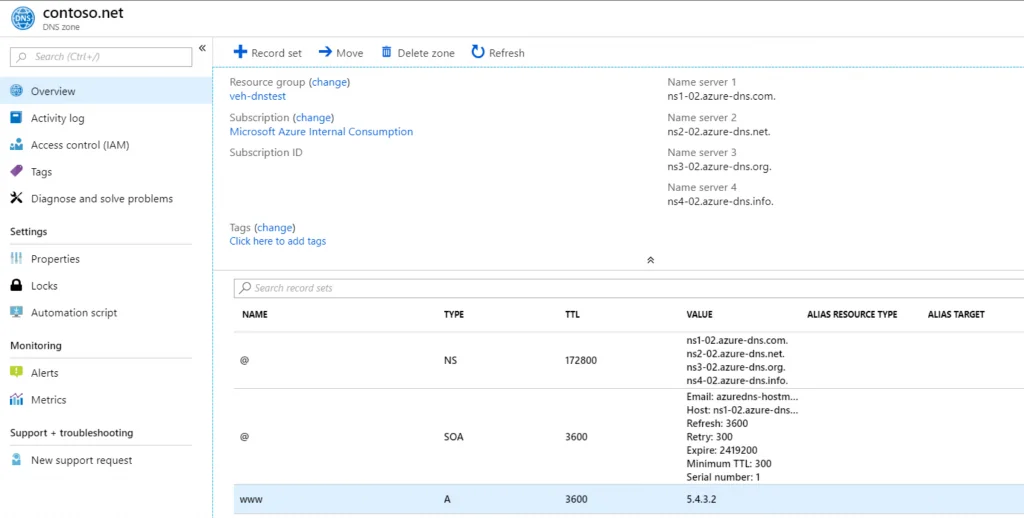This screenshot has width=1024, height=518.
Task: Click the Properties sliders icon
Action: pos(16,259)
